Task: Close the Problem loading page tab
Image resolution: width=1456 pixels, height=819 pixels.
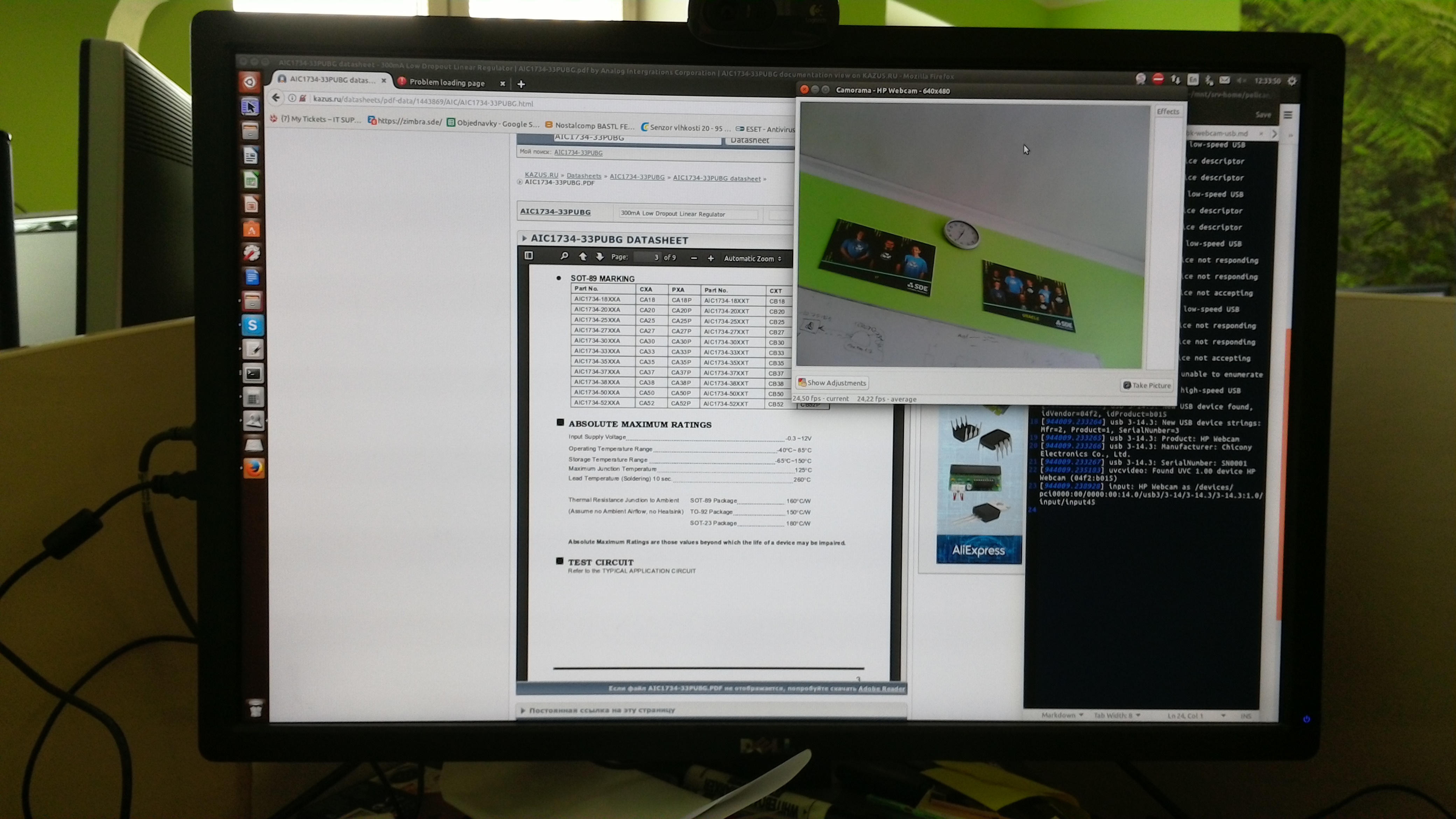Action: 502,84
